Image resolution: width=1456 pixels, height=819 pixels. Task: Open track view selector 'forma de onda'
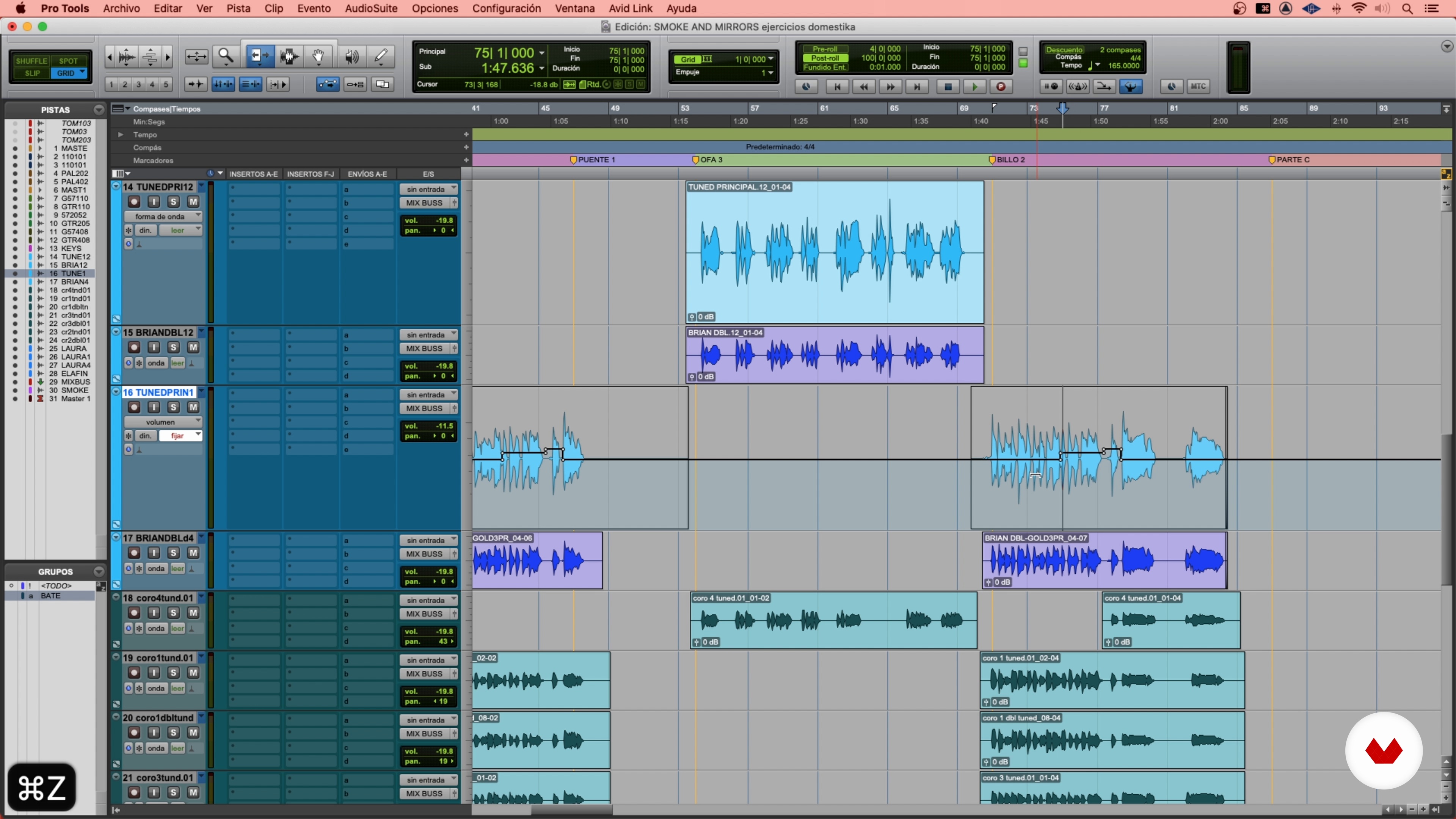(163, 217)
